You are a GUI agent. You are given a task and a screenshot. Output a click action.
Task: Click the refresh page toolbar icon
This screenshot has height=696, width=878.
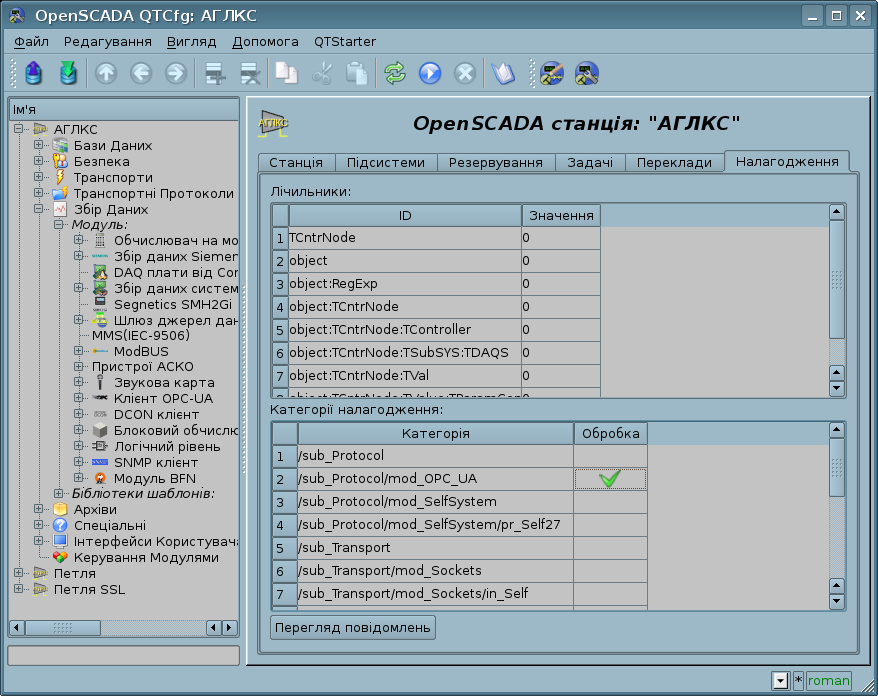[x=395, y=73]
